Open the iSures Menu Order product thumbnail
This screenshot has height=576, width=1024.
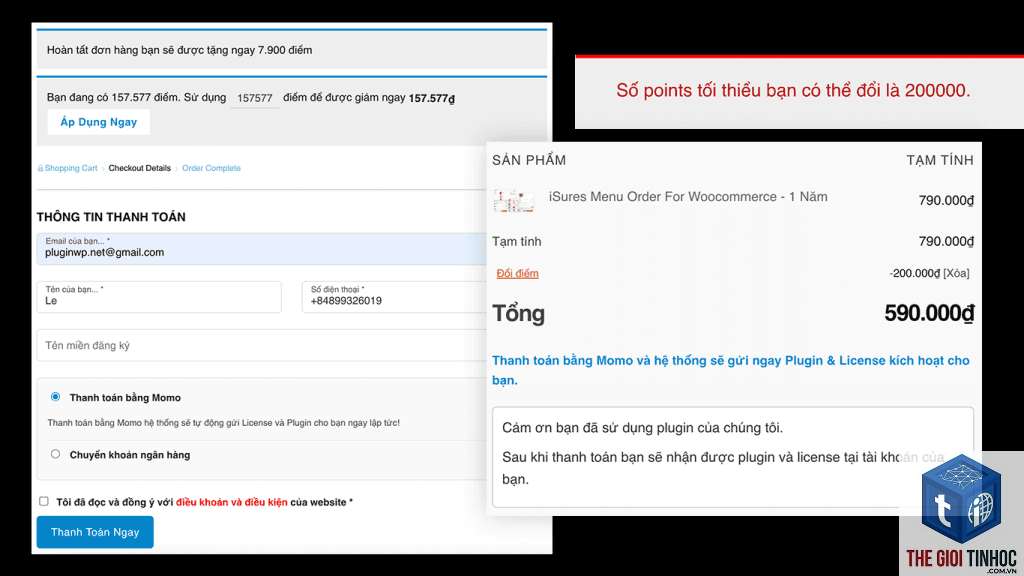513,200
